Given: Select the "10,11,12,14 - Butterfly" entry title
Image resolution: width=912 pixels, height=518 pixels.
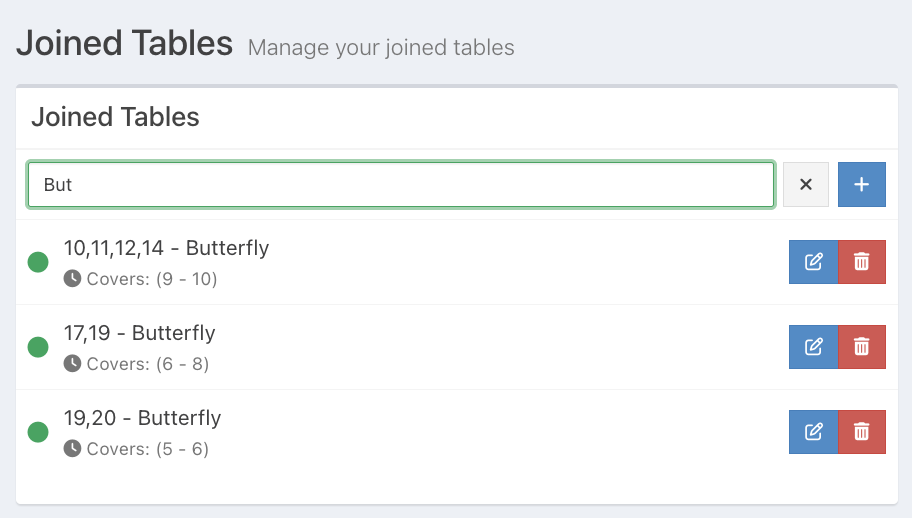Looking at the screenshot, I should coord(166,248).
